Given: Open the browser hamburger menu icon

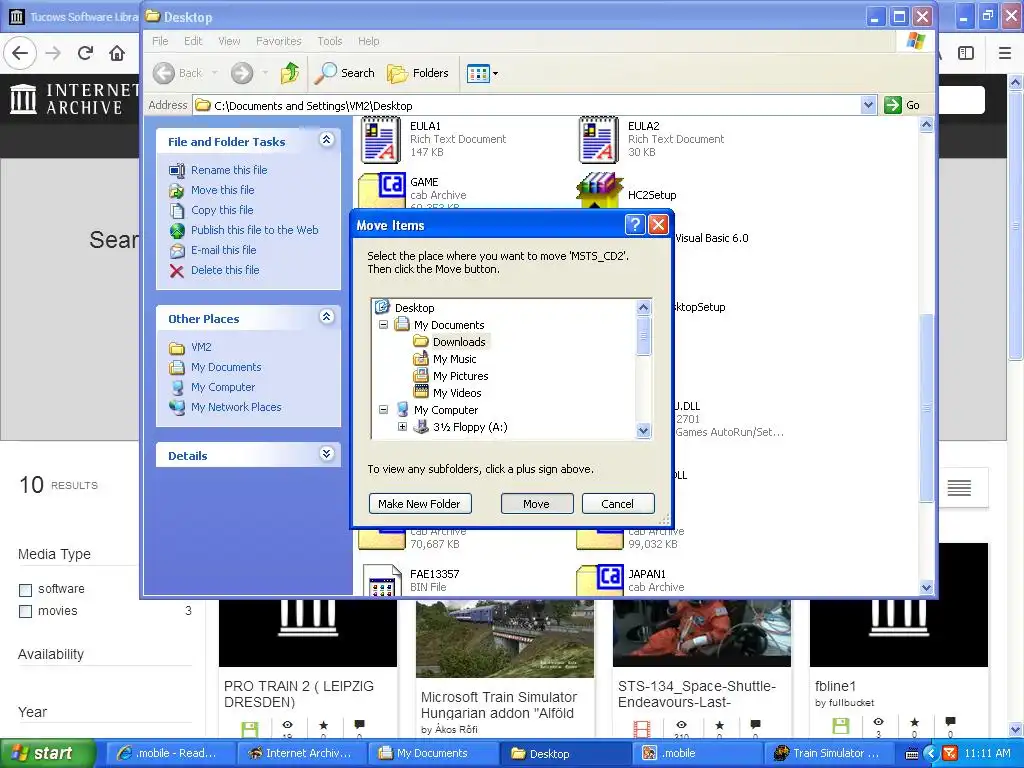Looking at the screenshot, I should tap(1005, 53).
